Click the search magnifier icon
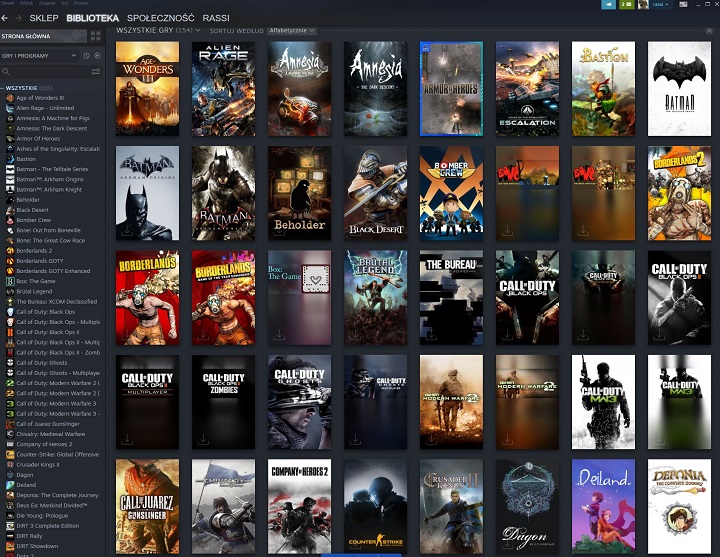The width and height of the screenshot is (720, 557). click(x=6, y=72)
